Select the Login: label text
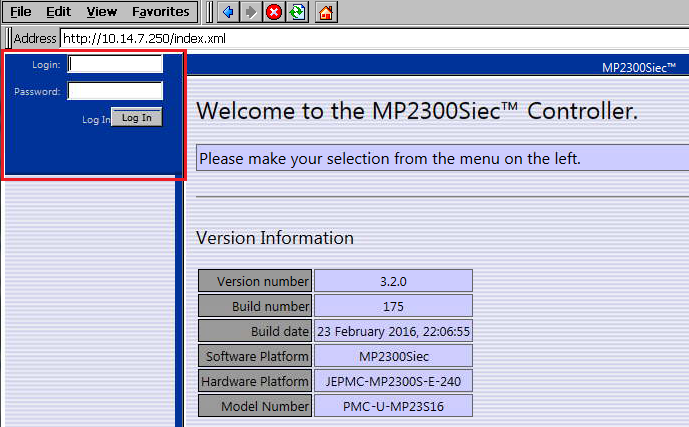Viewport: 689px width, 427px height. point(46,65)
